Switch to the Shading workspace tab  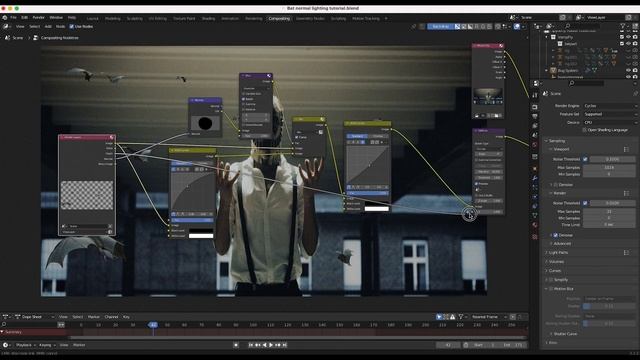click(x=208, y=18)
